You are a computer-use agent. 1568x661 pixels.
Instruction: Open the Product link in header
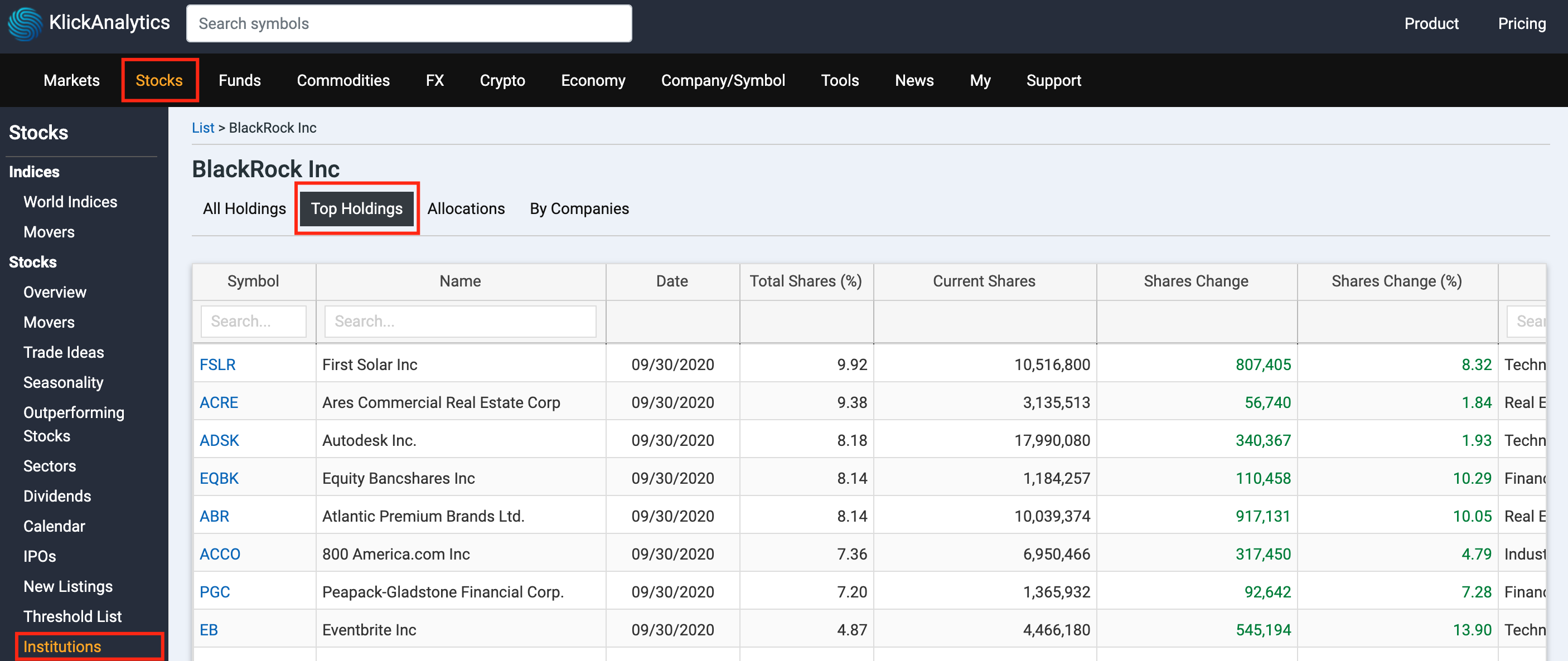(1431, 24)
